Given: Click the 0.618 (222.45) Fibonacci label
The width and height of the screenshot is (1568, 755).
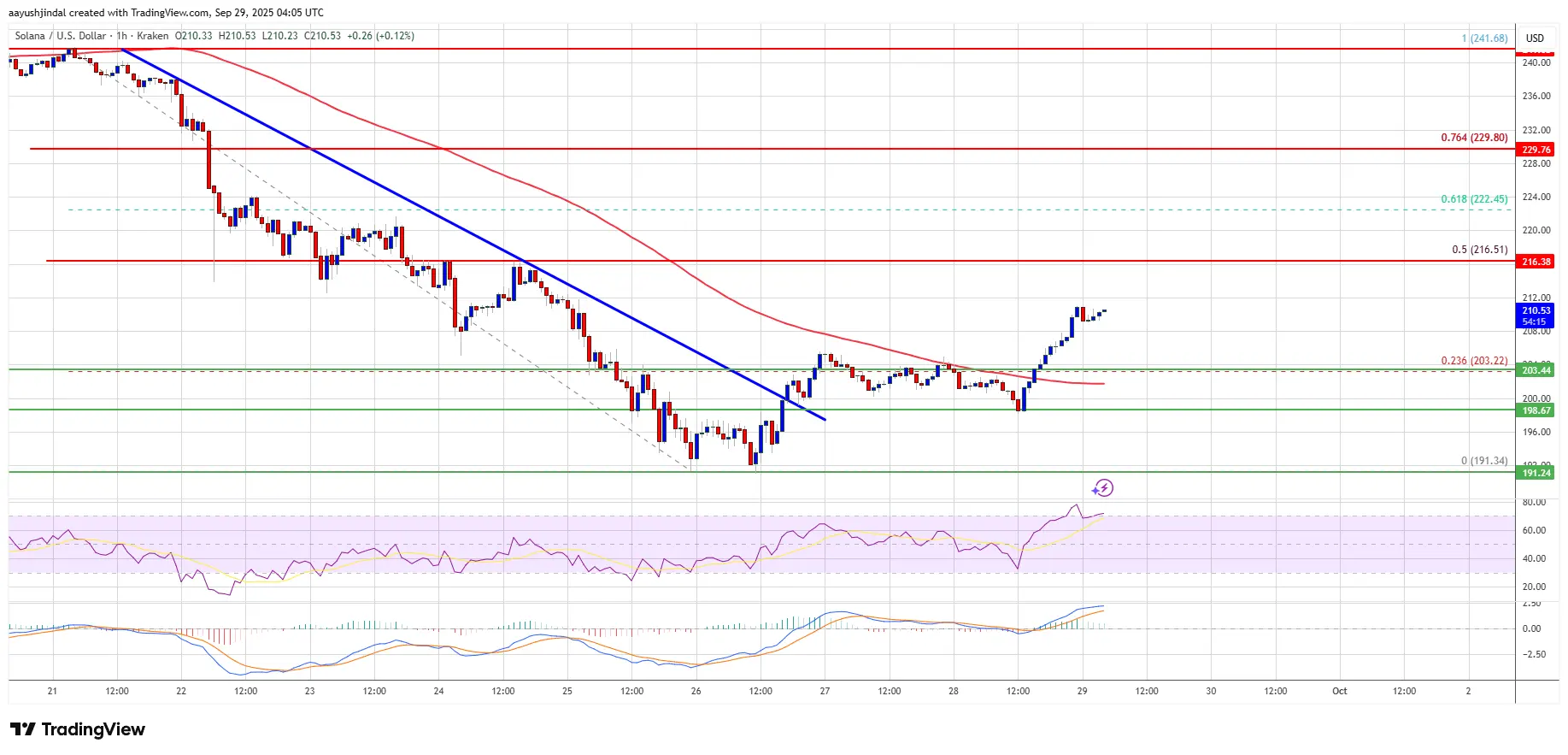Looking at the screenshot, I should click(x=1474, y=199).
